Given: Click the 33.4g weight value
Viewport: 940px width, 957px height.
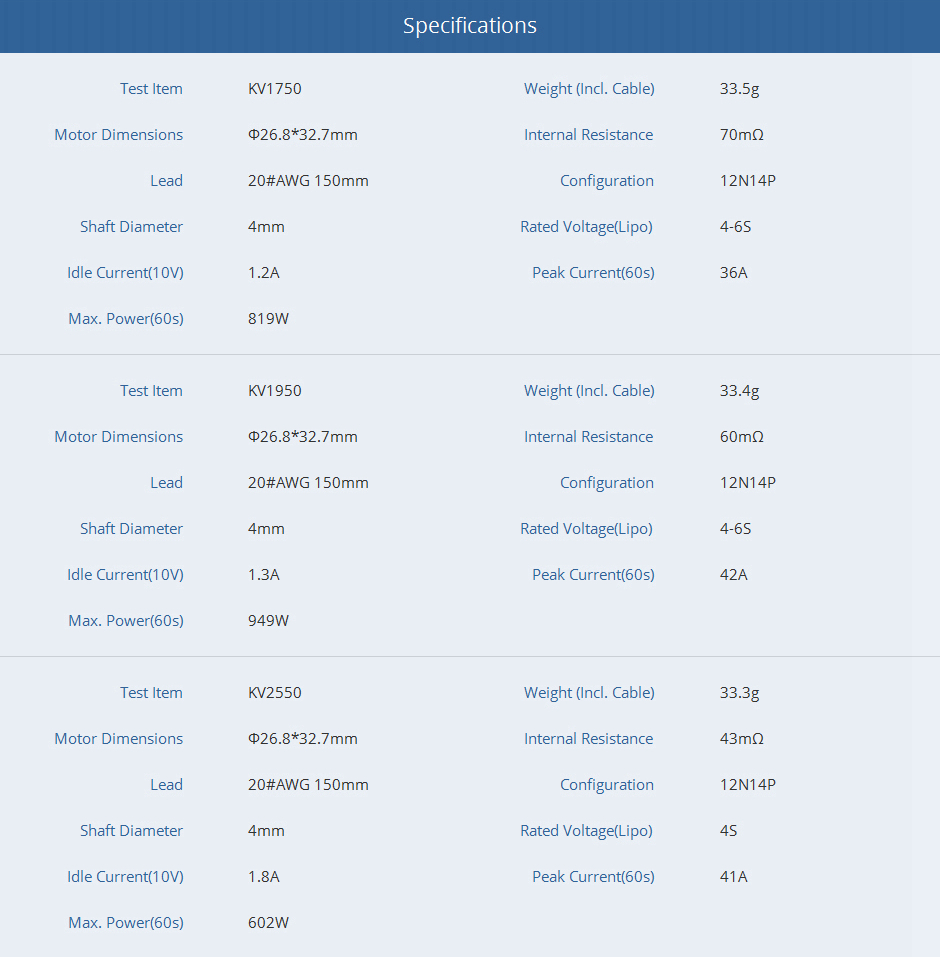Looking at the screenshot, I should click(739, 391).
